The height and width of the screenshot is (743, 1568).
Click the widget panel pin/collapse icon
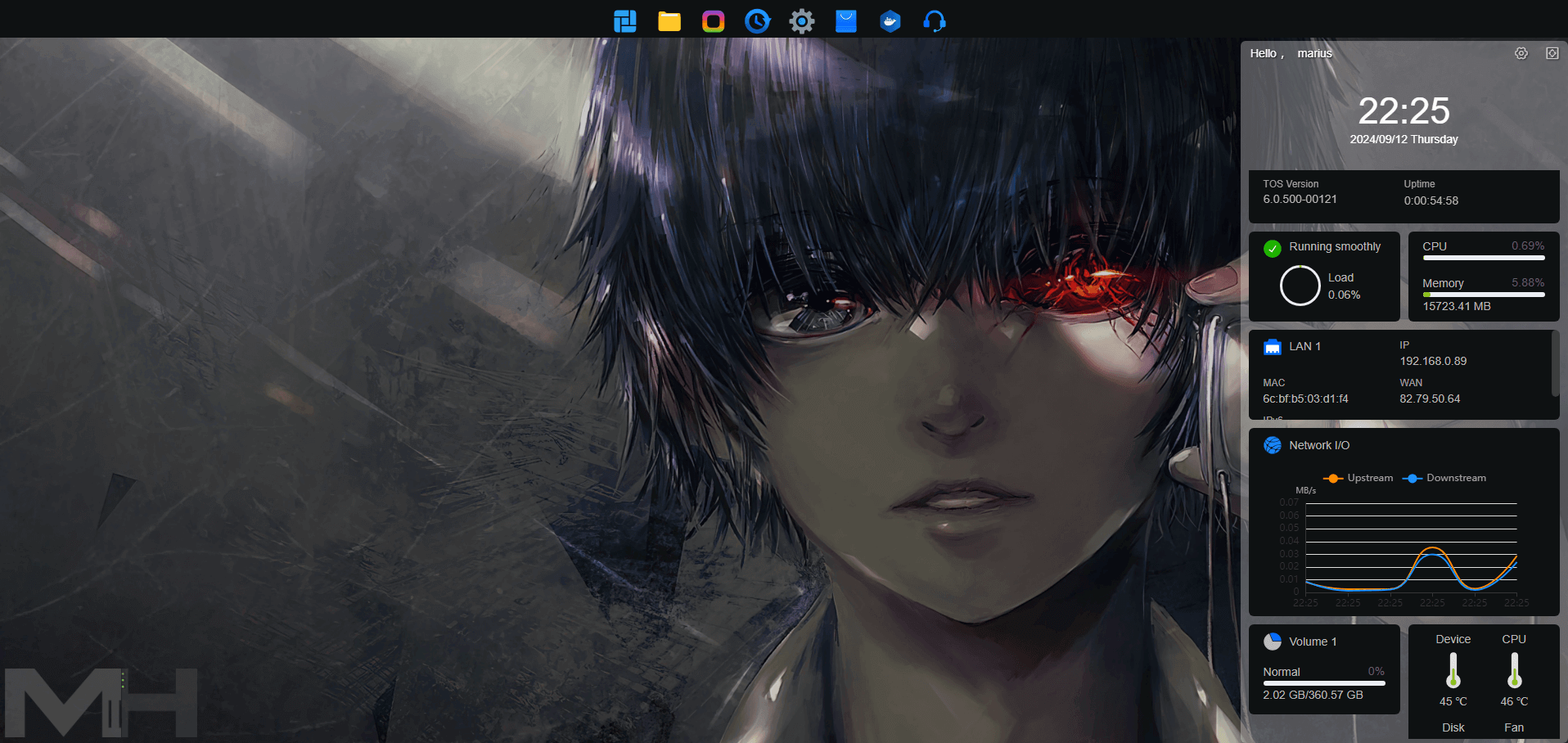coord(1552,53)
